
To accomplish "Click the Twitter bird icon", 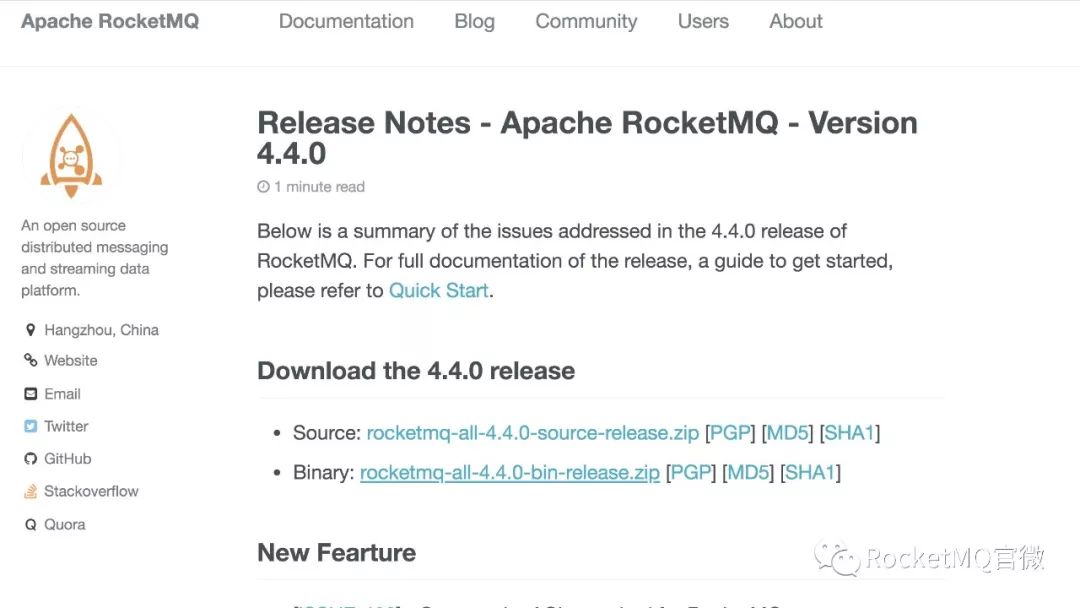I will (30, 426).
